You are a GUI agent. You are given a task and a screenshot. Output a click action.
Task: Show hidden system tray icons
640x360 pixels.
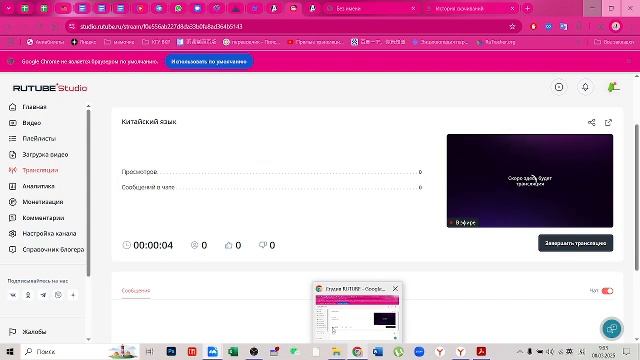click(x=520, y=351)
